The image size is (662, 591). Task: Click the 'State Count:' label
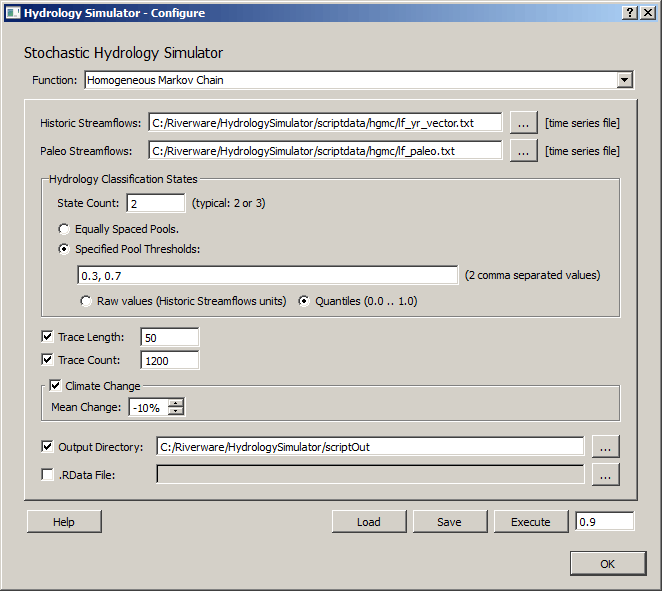click(88, 203)
